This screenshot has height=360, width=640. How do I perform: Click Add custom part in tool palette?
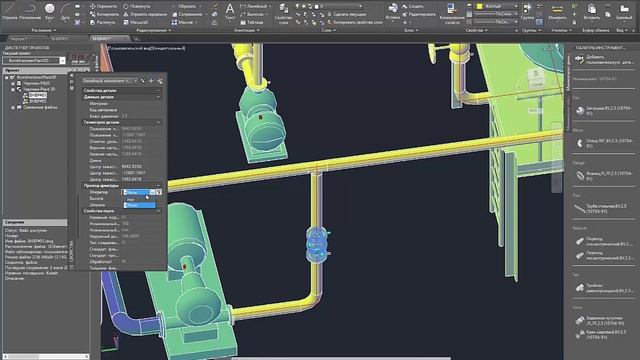(x=605, y=60)
